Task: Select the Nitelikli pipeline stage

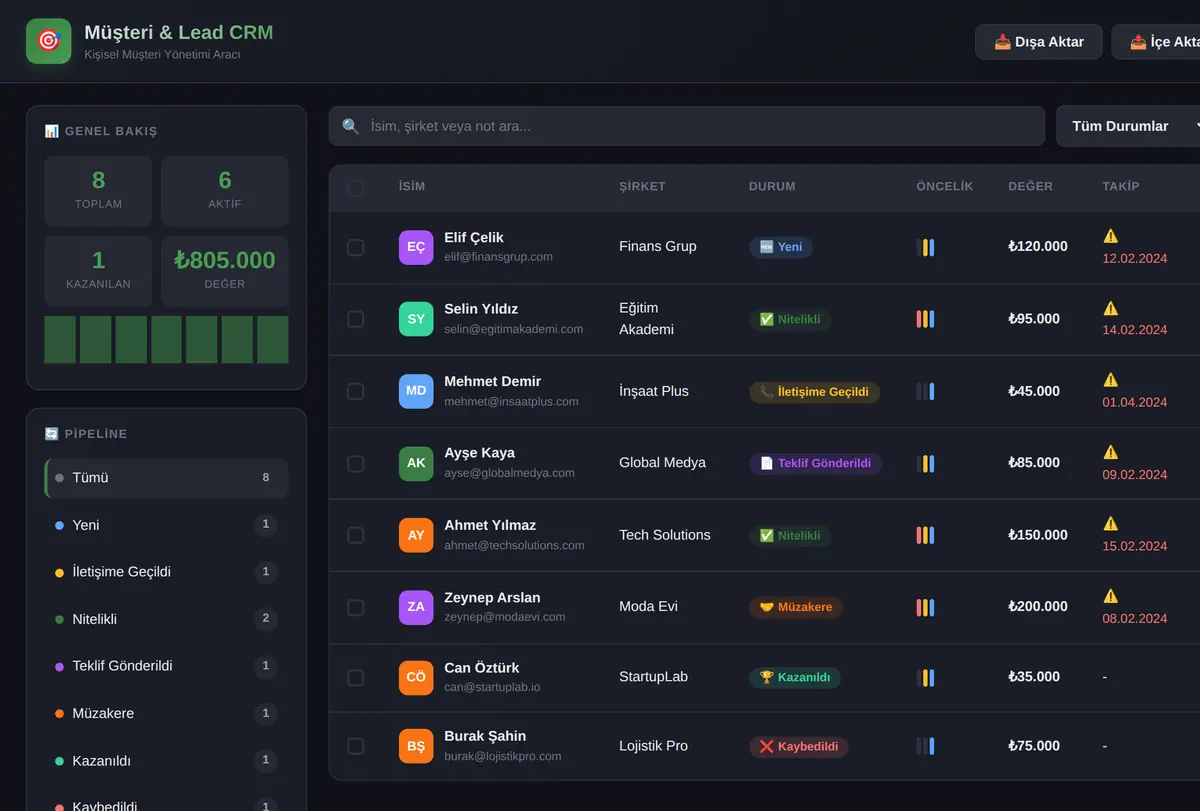Action: [167, 619]
